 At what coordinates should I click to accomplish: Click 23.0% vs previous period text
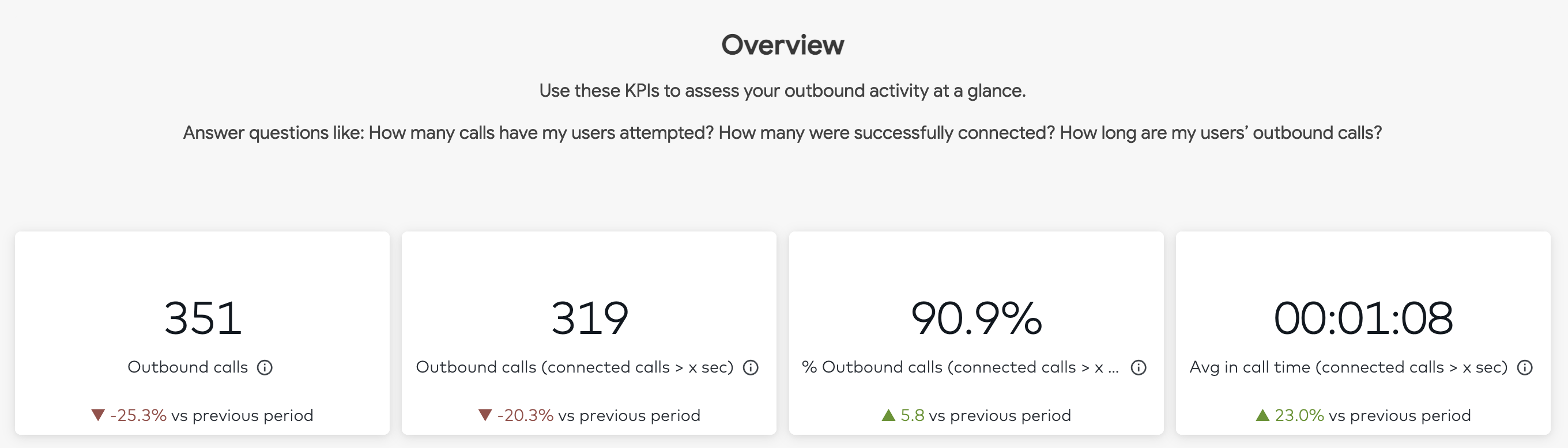pyautogui.click(x=1373, y=415)
